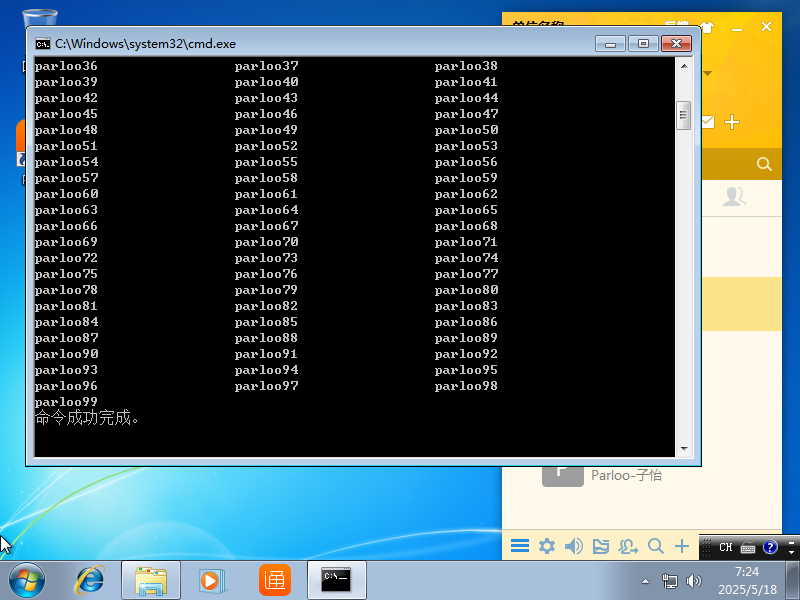Launch Internet Explorer from the taskbar

tap(90, 581)
